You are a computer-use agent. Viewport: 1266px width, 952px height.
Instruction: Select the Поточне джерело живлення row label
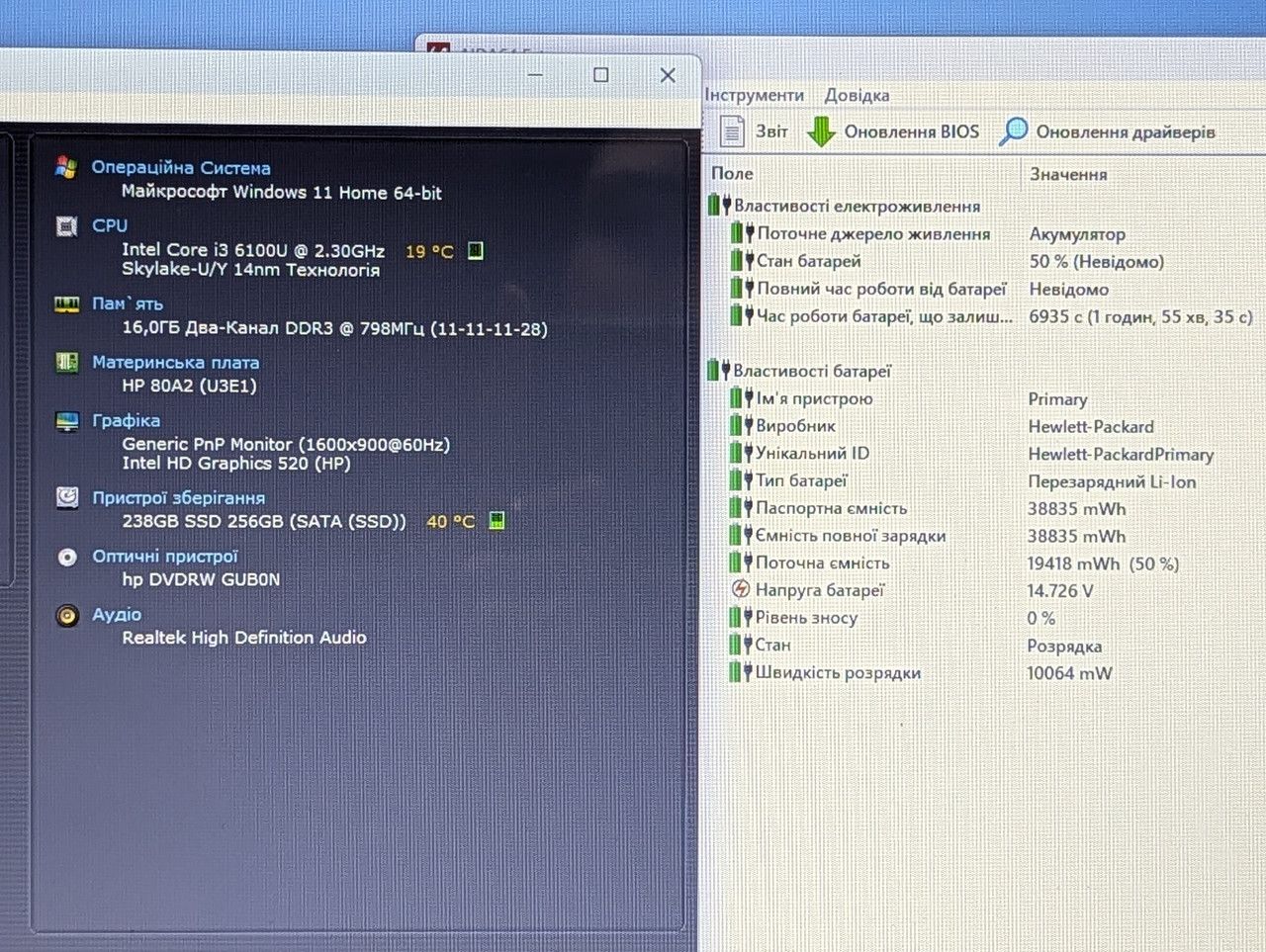873,233
